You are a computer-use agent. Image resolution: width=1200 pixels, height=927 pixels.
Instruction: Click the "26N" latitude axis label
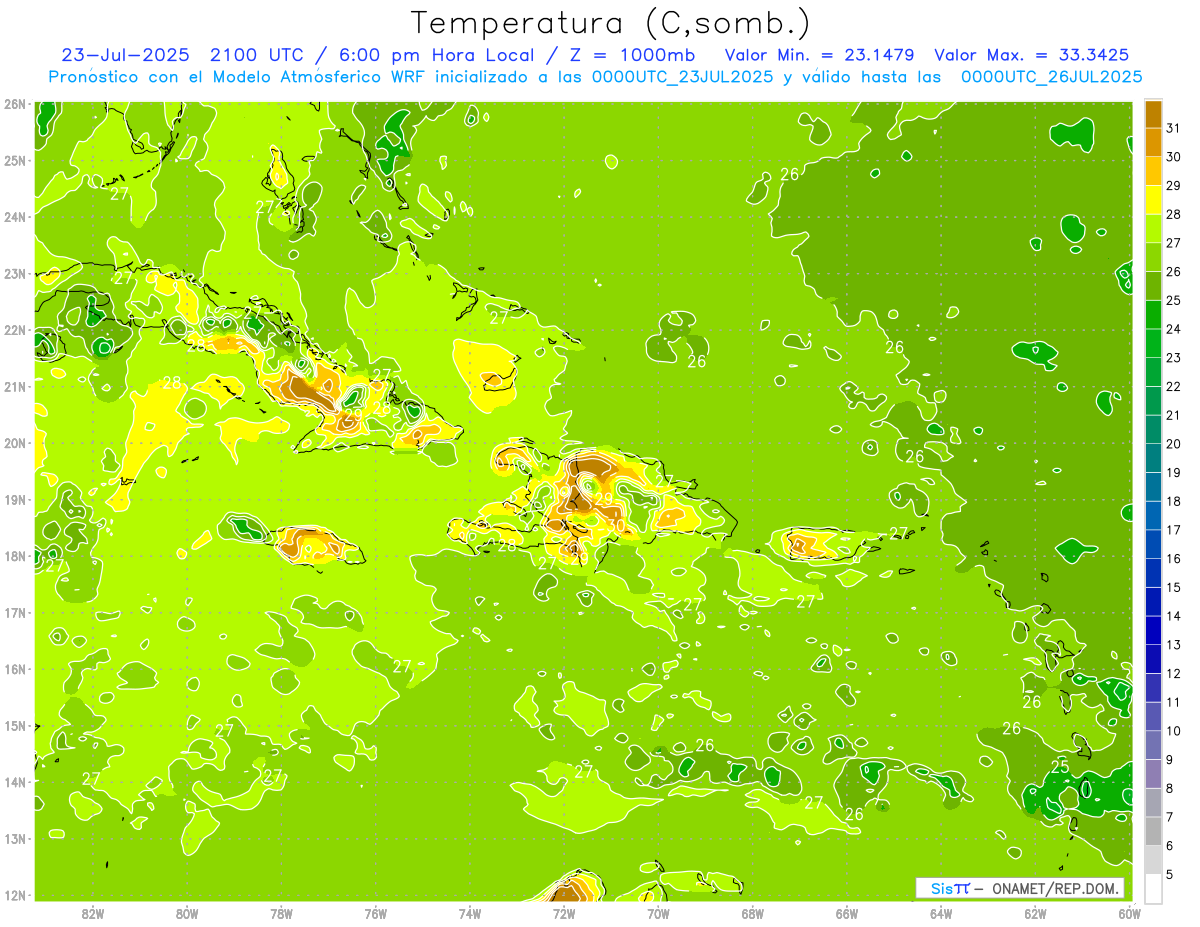pos(14,104)
